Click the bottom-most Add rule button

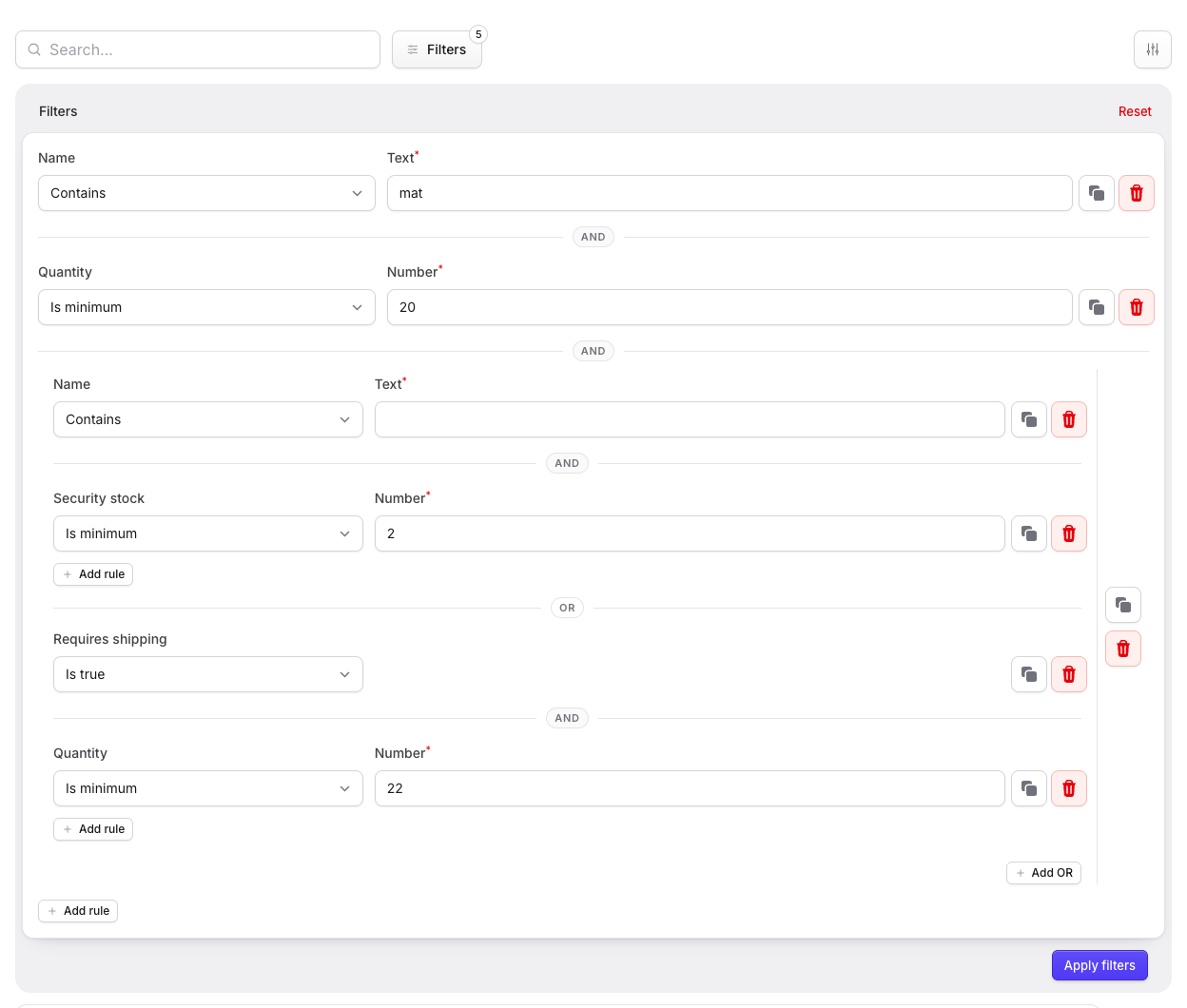78,911
